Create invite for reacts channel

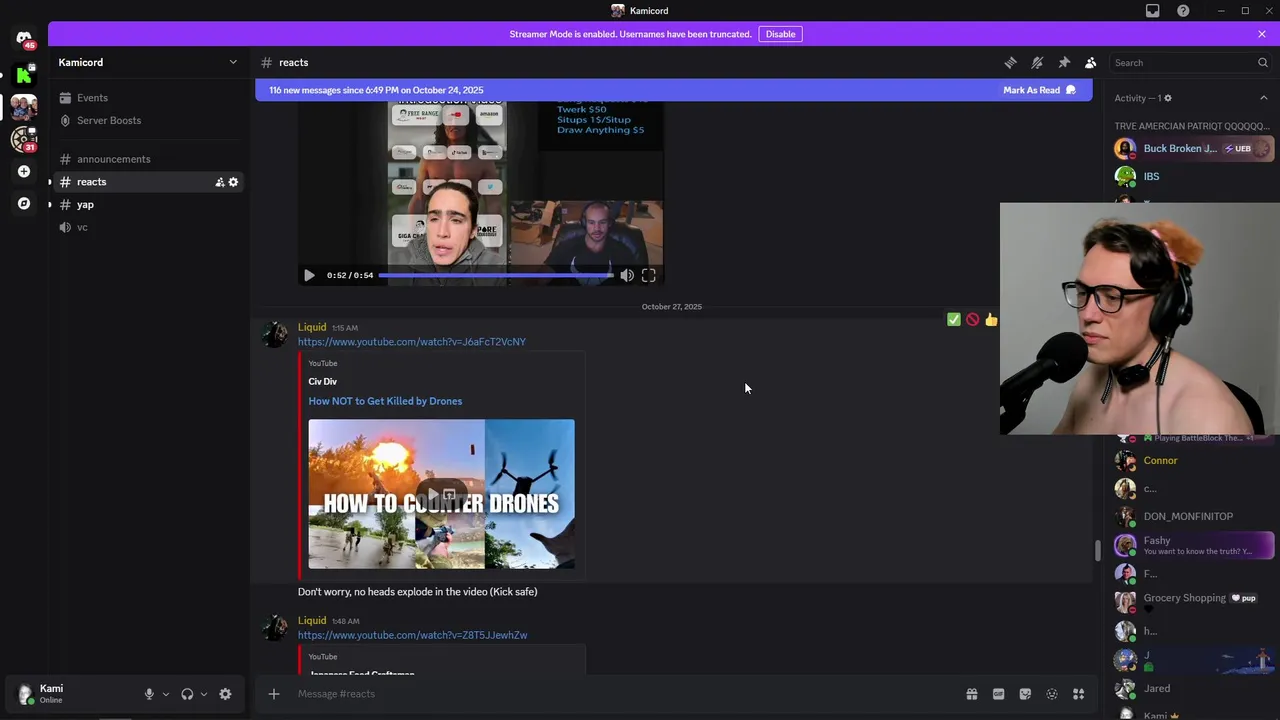point(219,182)
